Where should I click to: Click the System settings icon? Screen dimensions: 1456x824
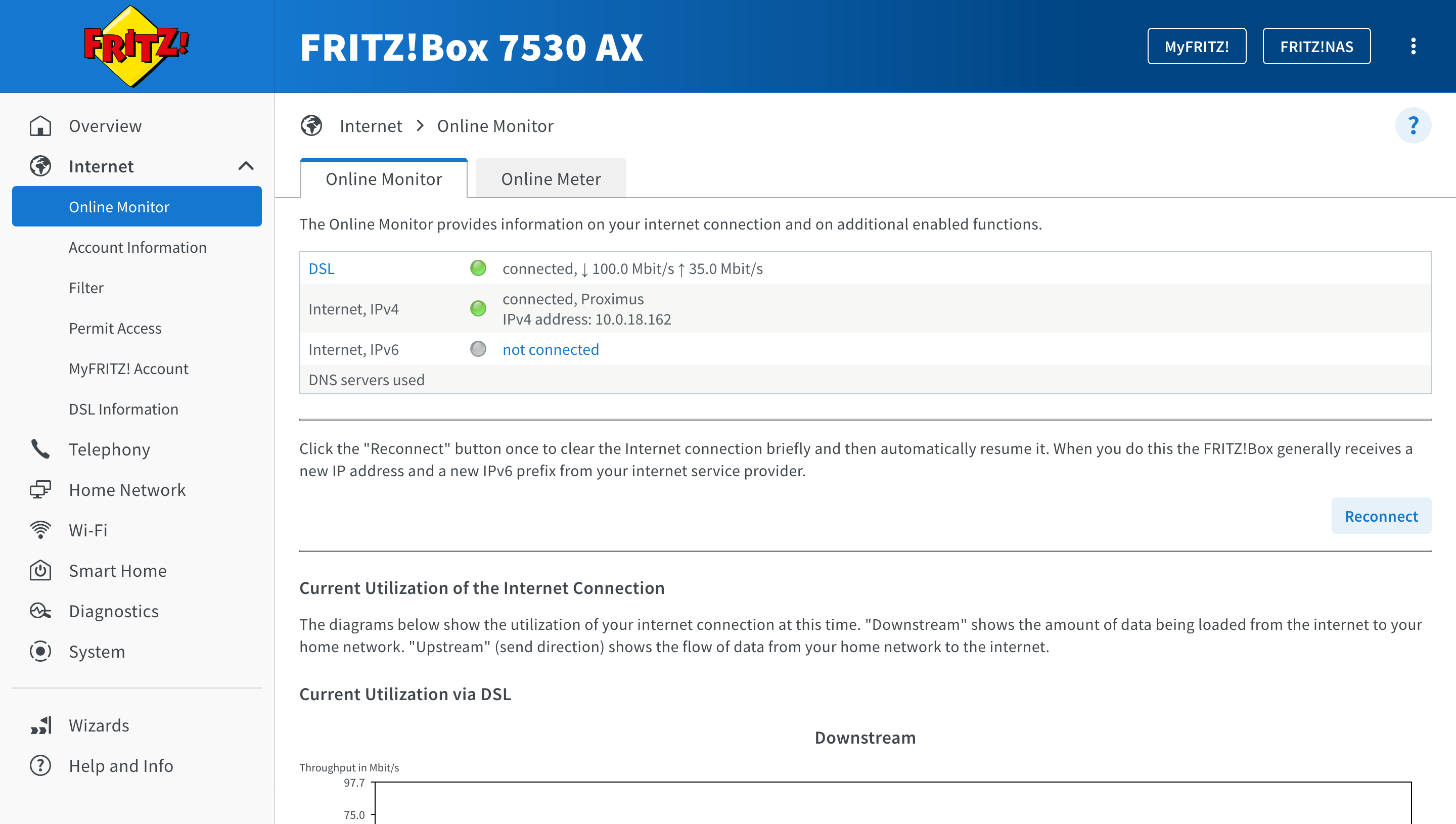coord(40,652)
